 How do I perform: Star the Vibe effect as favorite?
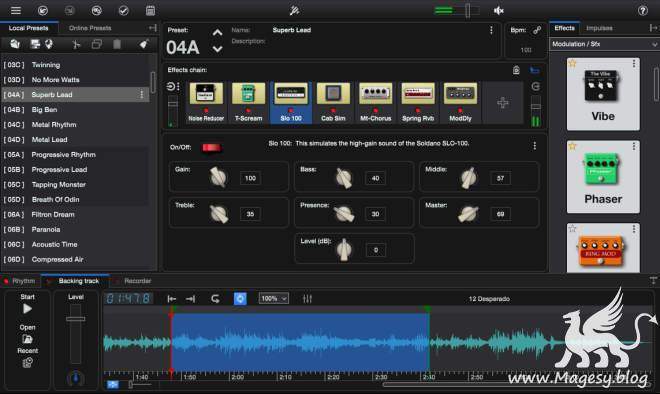point(572,64)
